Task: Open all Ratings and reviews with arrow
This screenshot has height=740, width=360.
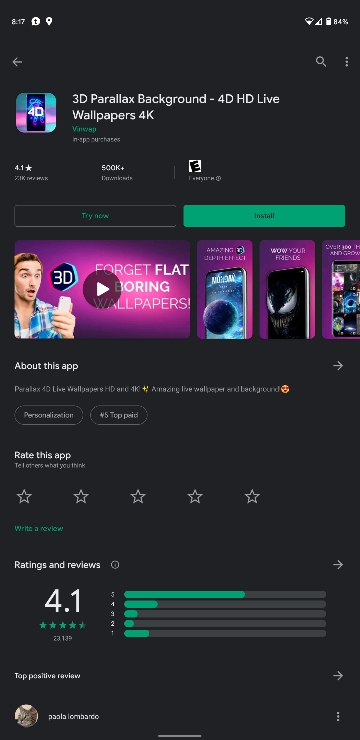Action: (x=338, y=564)
